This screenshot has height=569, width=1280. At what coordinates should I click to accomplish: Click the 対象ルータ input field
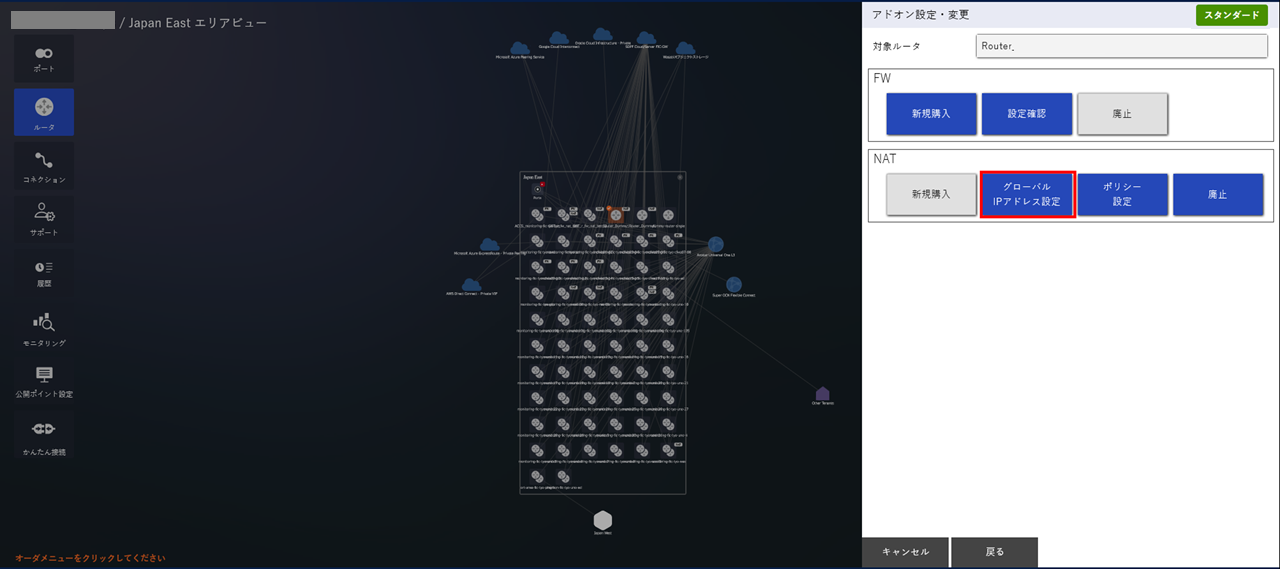1120,46
